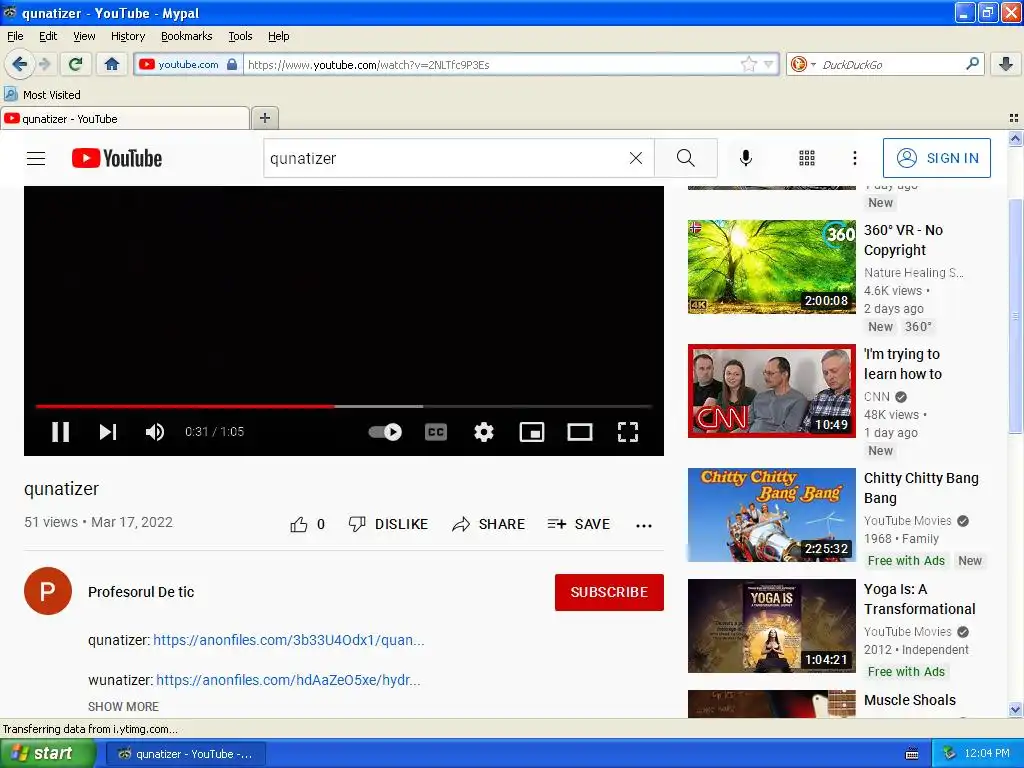Open more actions ellipsis under video
This screenshot has height=768, width=1024.
point(644,525)
